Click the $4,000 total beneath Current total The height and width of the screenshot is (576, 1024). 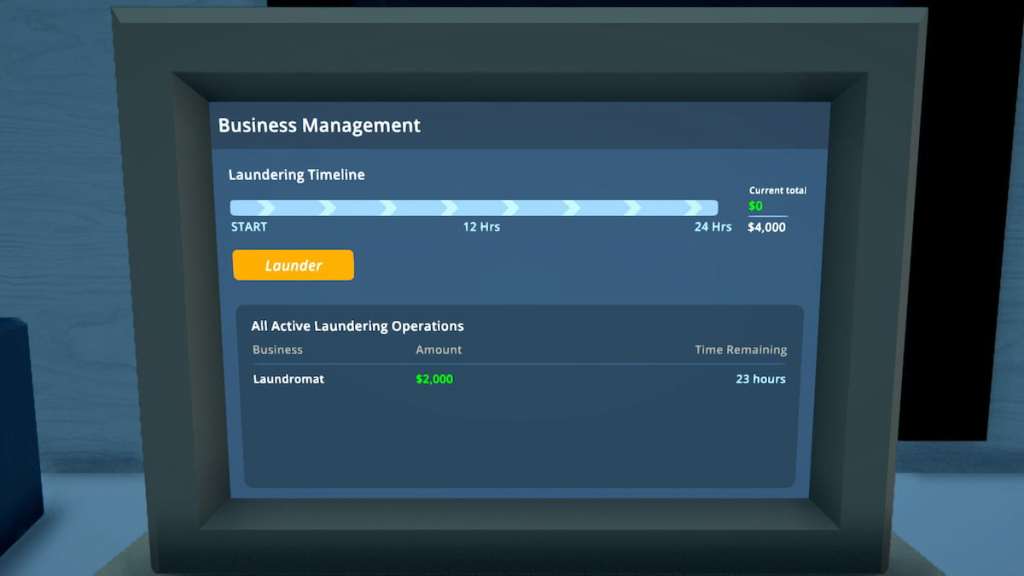[x=767, y=227]
